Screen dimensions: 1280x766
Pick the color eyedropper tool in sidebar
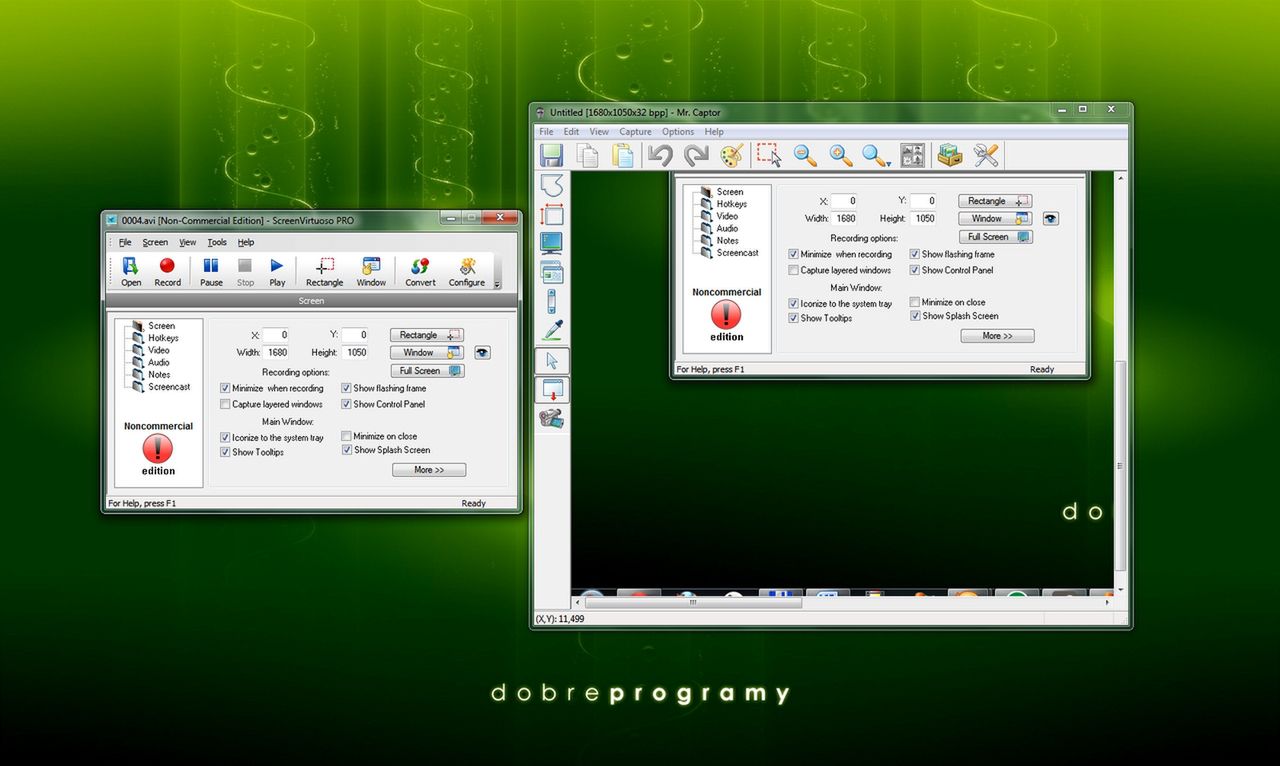click(x=552, y=330)
